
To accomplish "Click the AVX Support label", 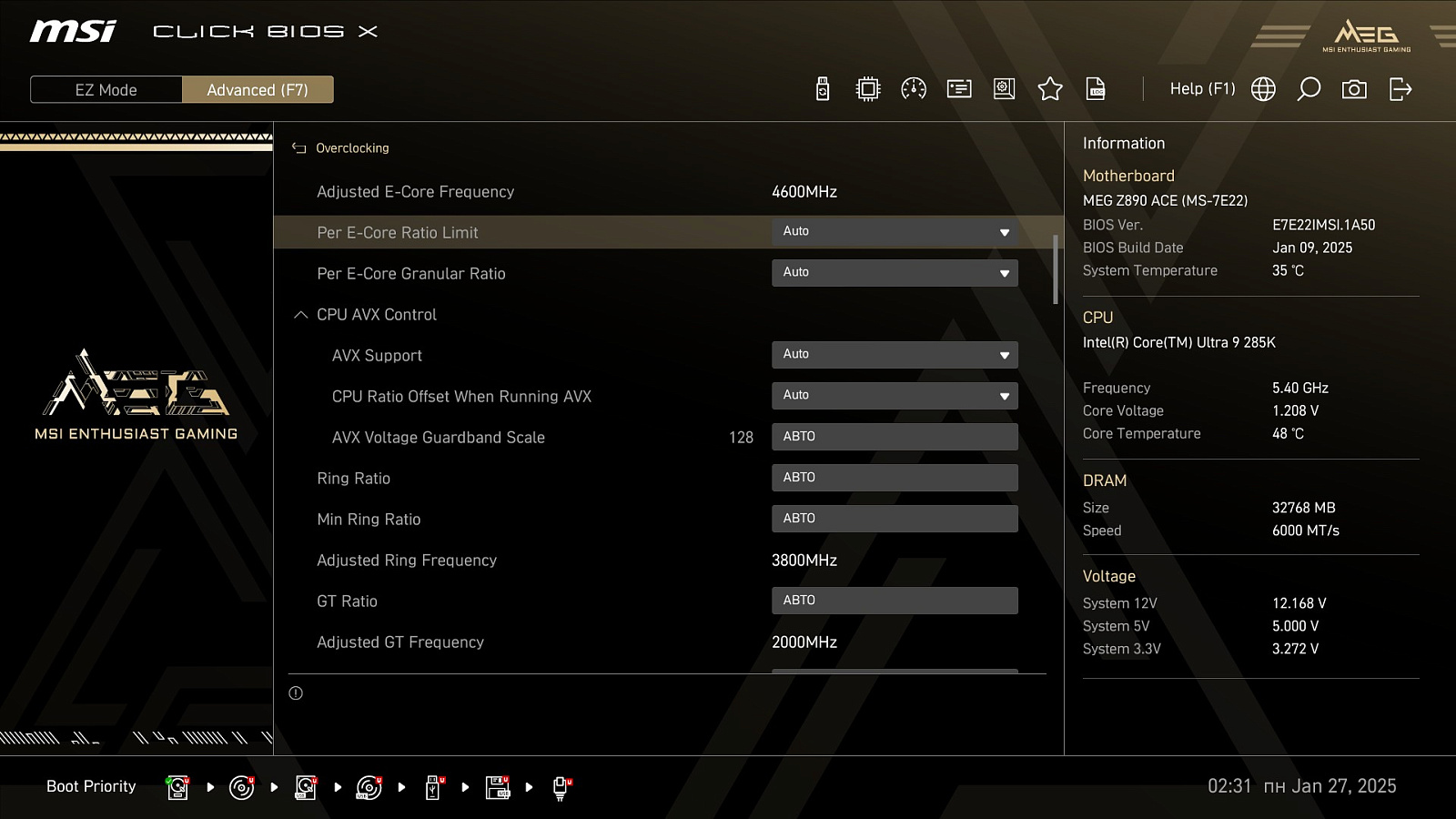I will (377, 356).
